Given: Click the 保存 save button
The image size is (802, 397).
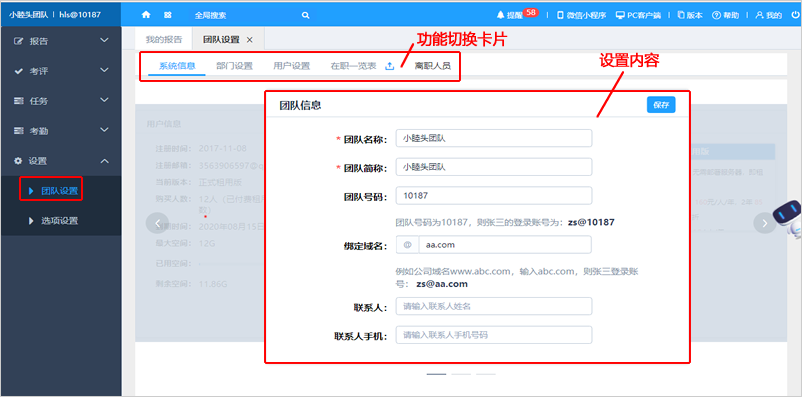Looking at the screenshot, I should pyautogui.click(x=661, y=105).
